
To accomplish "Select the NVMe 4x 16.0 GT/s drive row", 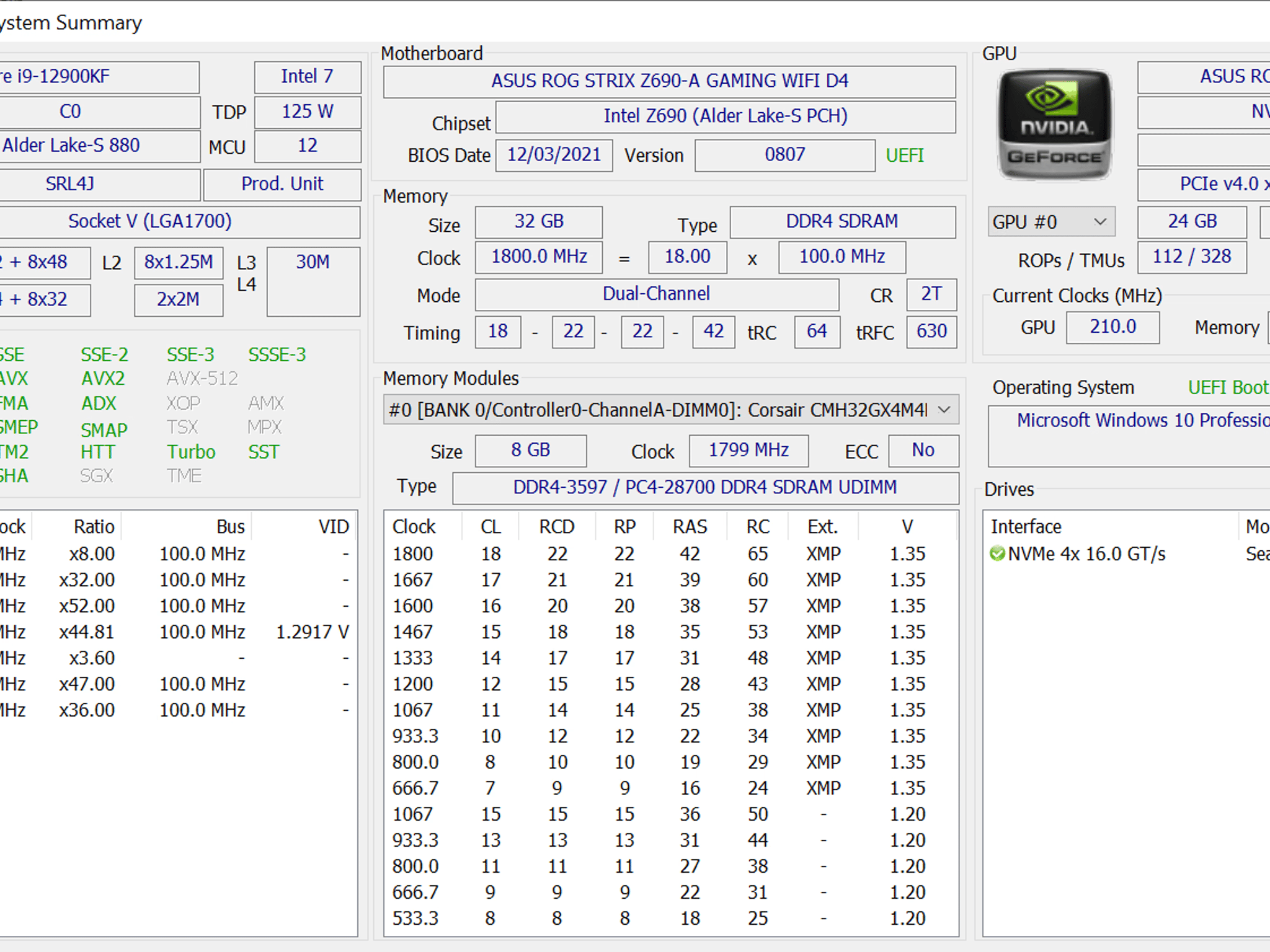I will pyautogui.click(x=1127, y=553).
